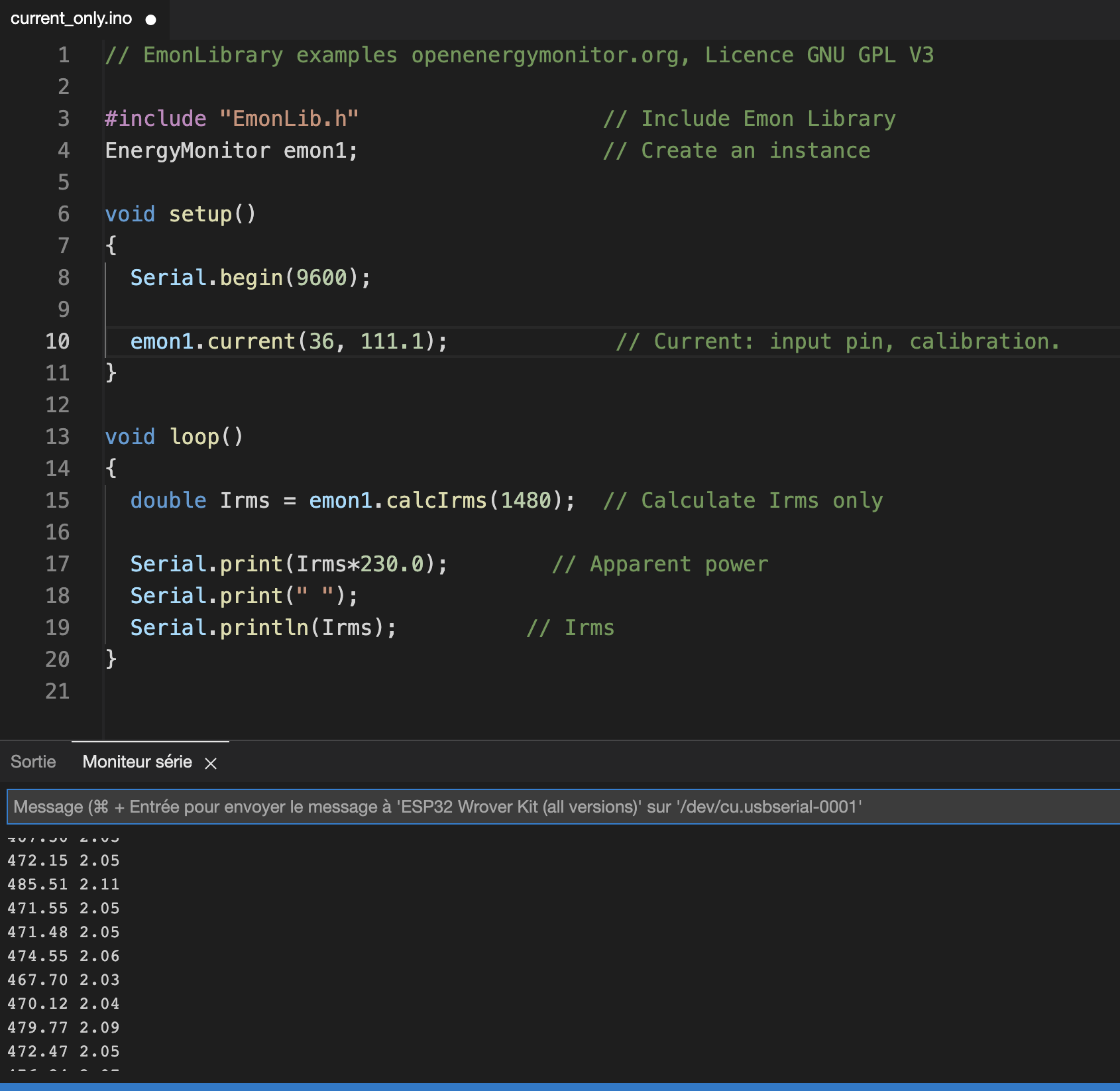Select the current_only.ino editor tab

tap(70, 19)
